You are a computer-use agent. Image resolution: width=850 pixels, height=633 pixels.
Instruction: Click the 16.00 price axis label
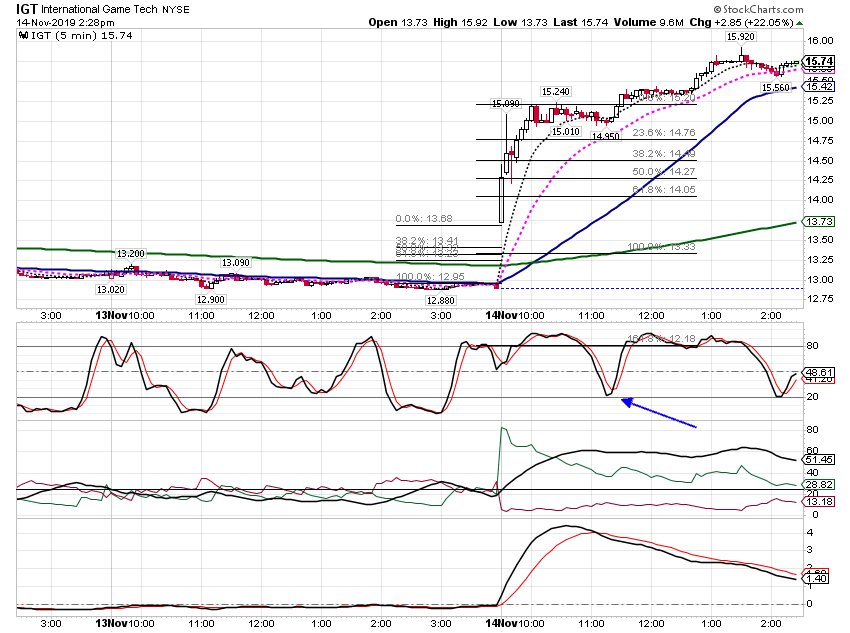[x=820, y=41]
